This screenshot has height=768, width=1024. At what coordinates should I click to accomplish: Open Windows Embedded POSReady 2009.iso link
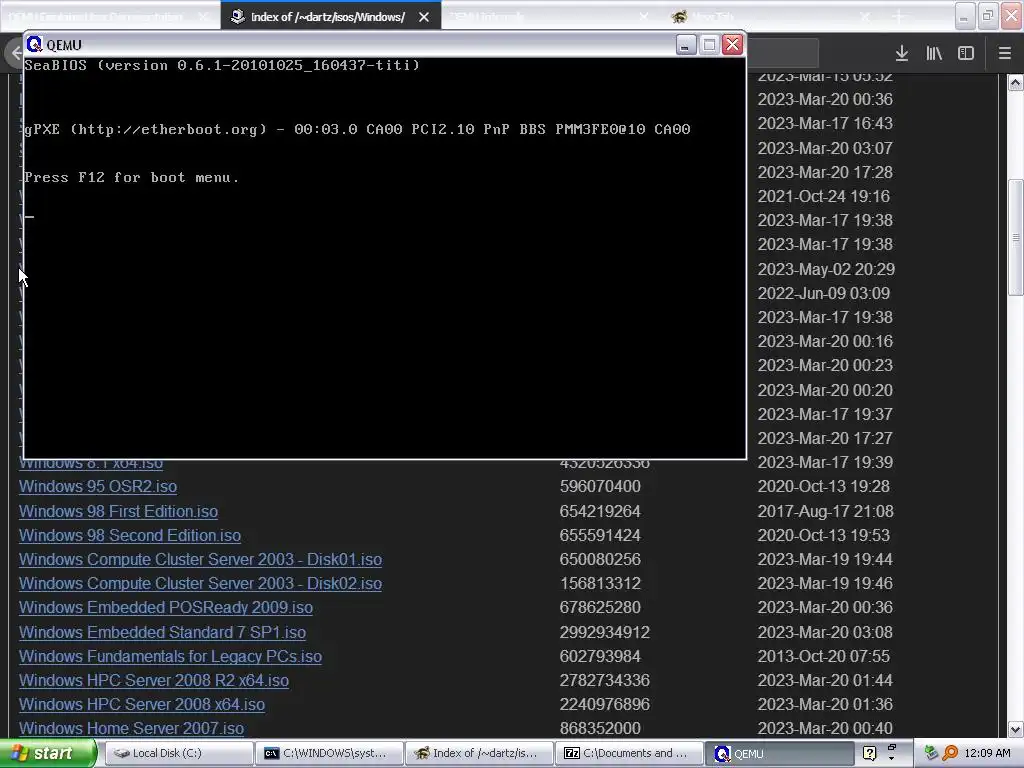[166, 607]
